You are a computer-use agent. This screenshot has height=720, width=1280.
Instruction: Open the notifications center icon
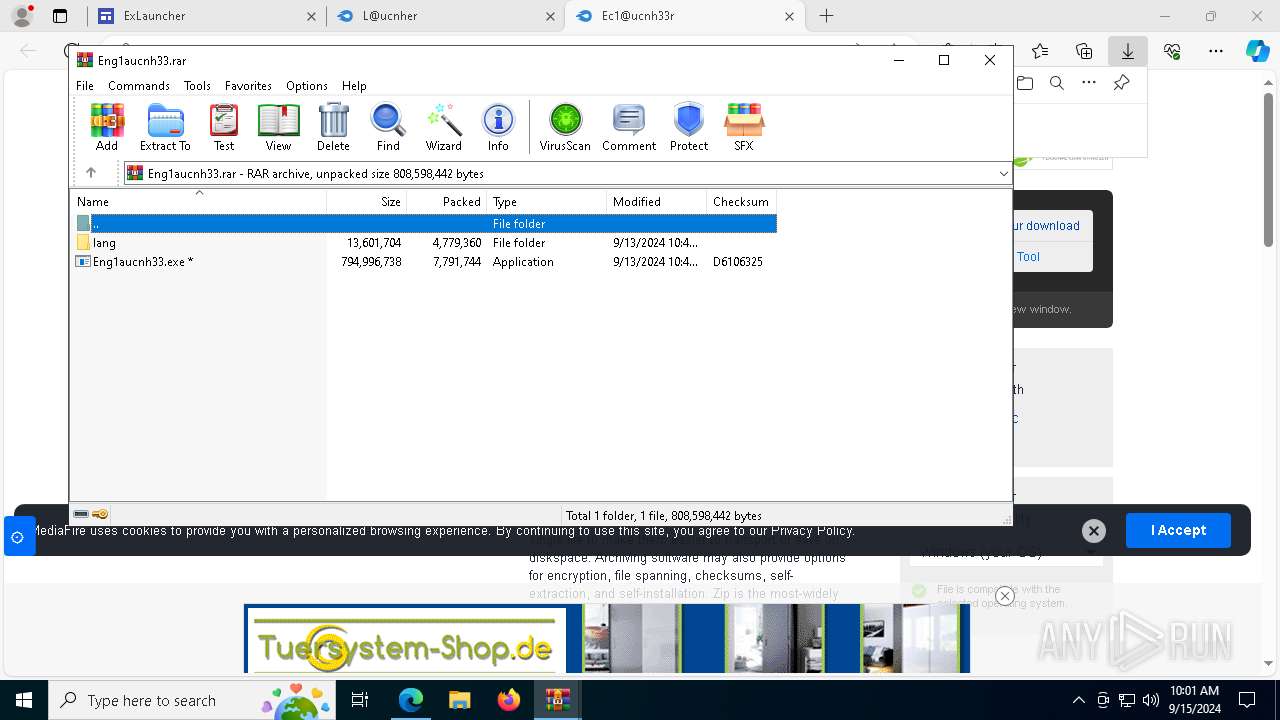click(1247, 700)
